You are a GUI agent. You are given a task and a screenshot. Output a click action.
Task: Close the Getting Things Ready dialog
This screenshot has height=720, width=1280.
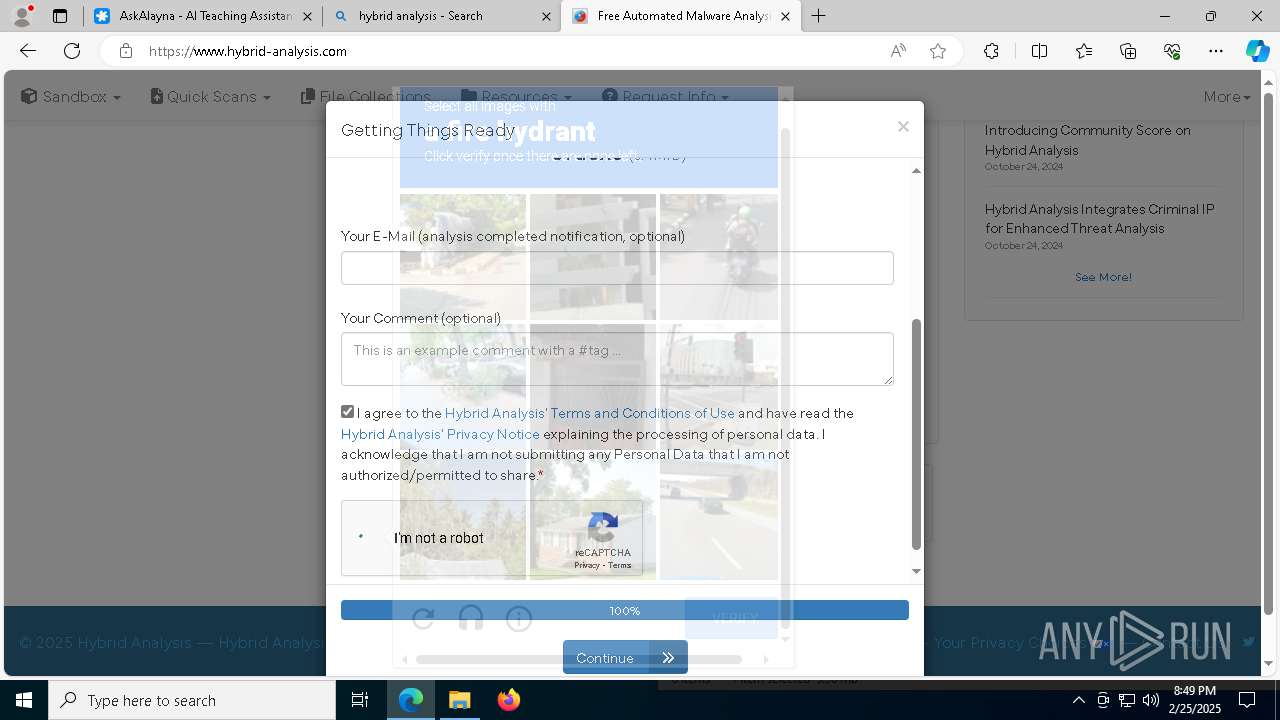(903, 126)
